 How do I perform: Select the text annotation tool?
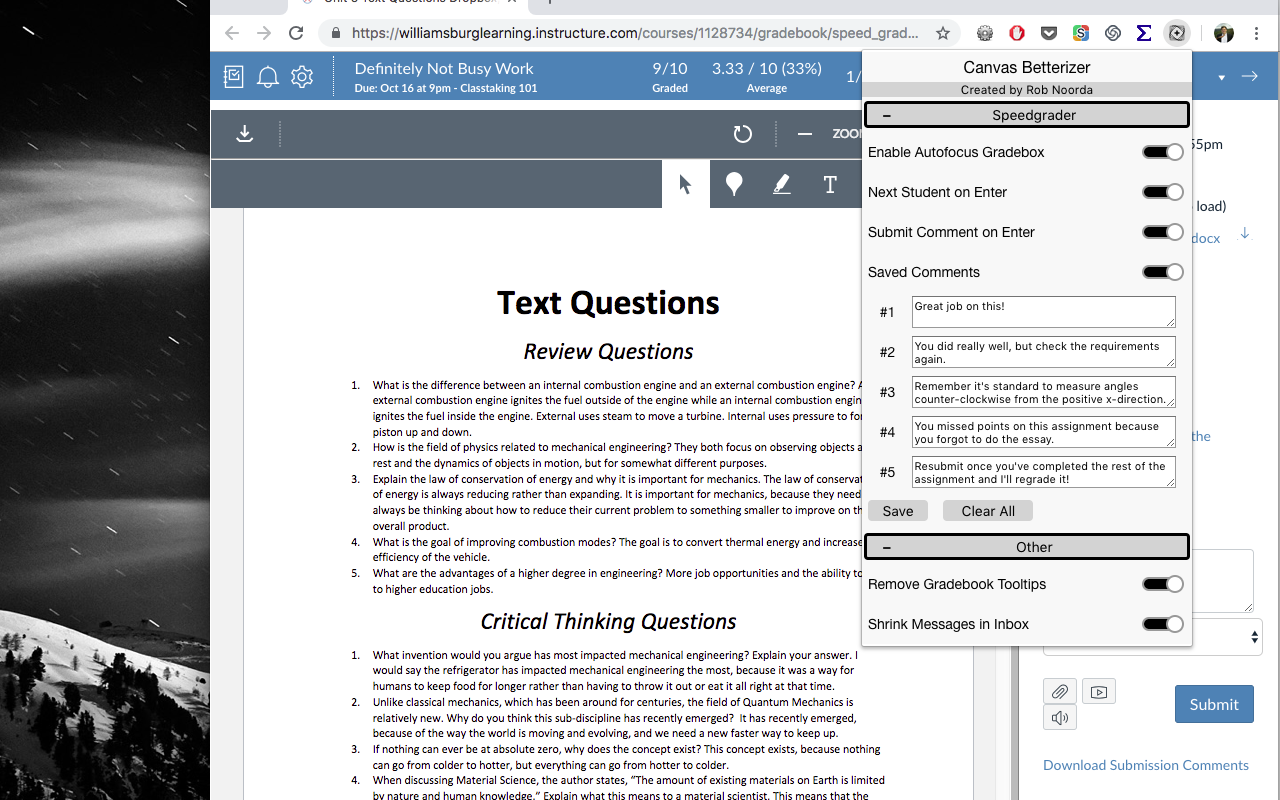[x=829, y=184]
